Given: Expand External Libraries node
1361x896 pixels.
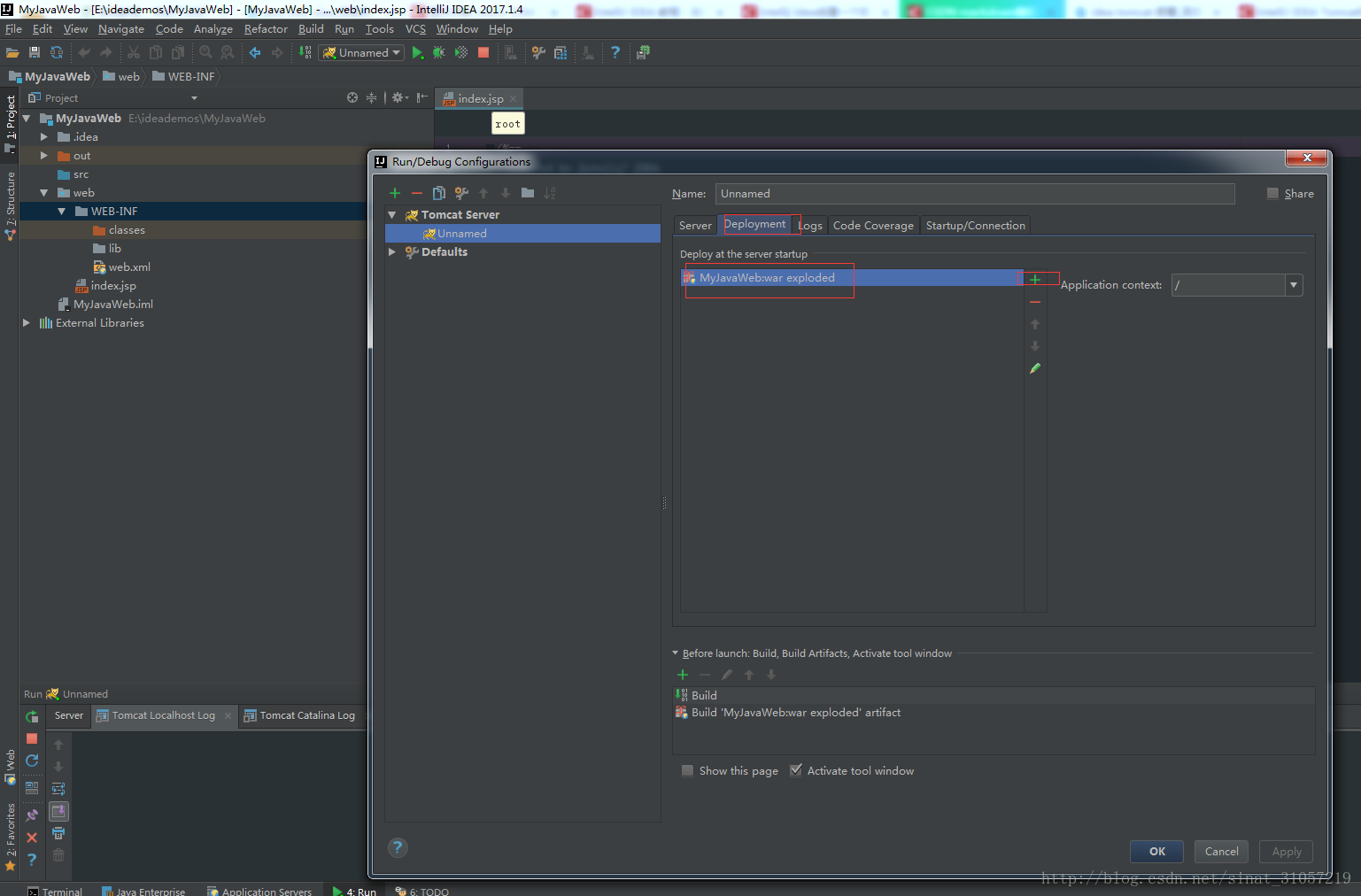Looking at the screenshot, I should (26, 323).
